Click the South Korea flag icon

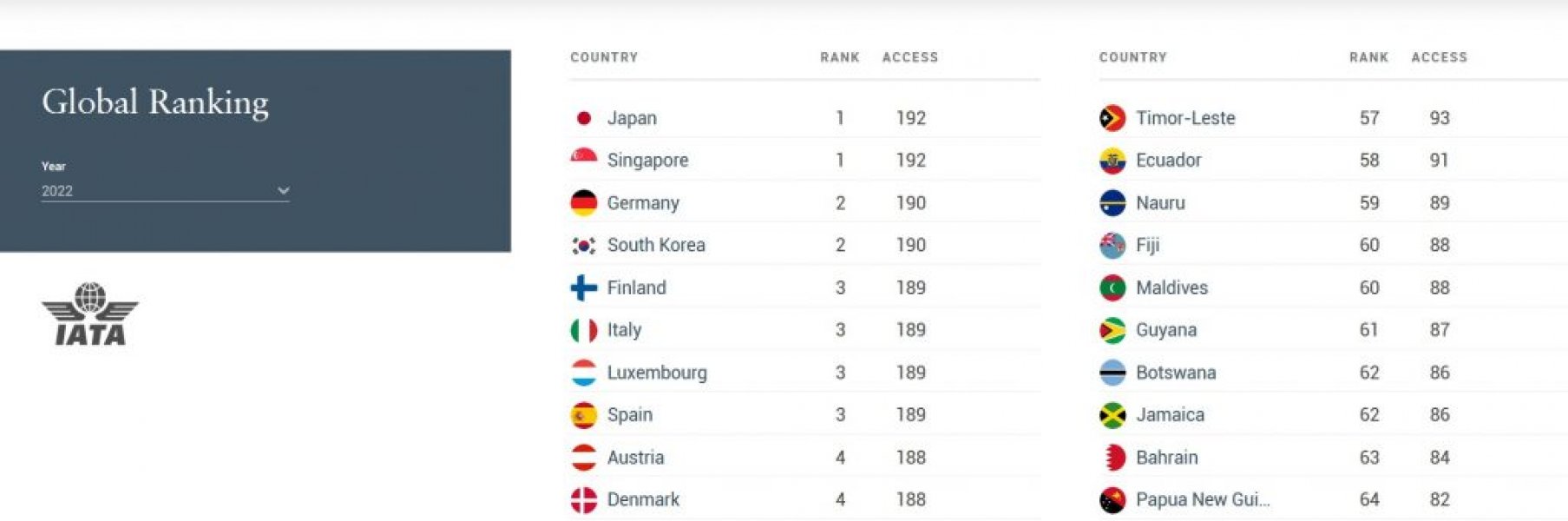pyautogui.click(x=584, y=246)
